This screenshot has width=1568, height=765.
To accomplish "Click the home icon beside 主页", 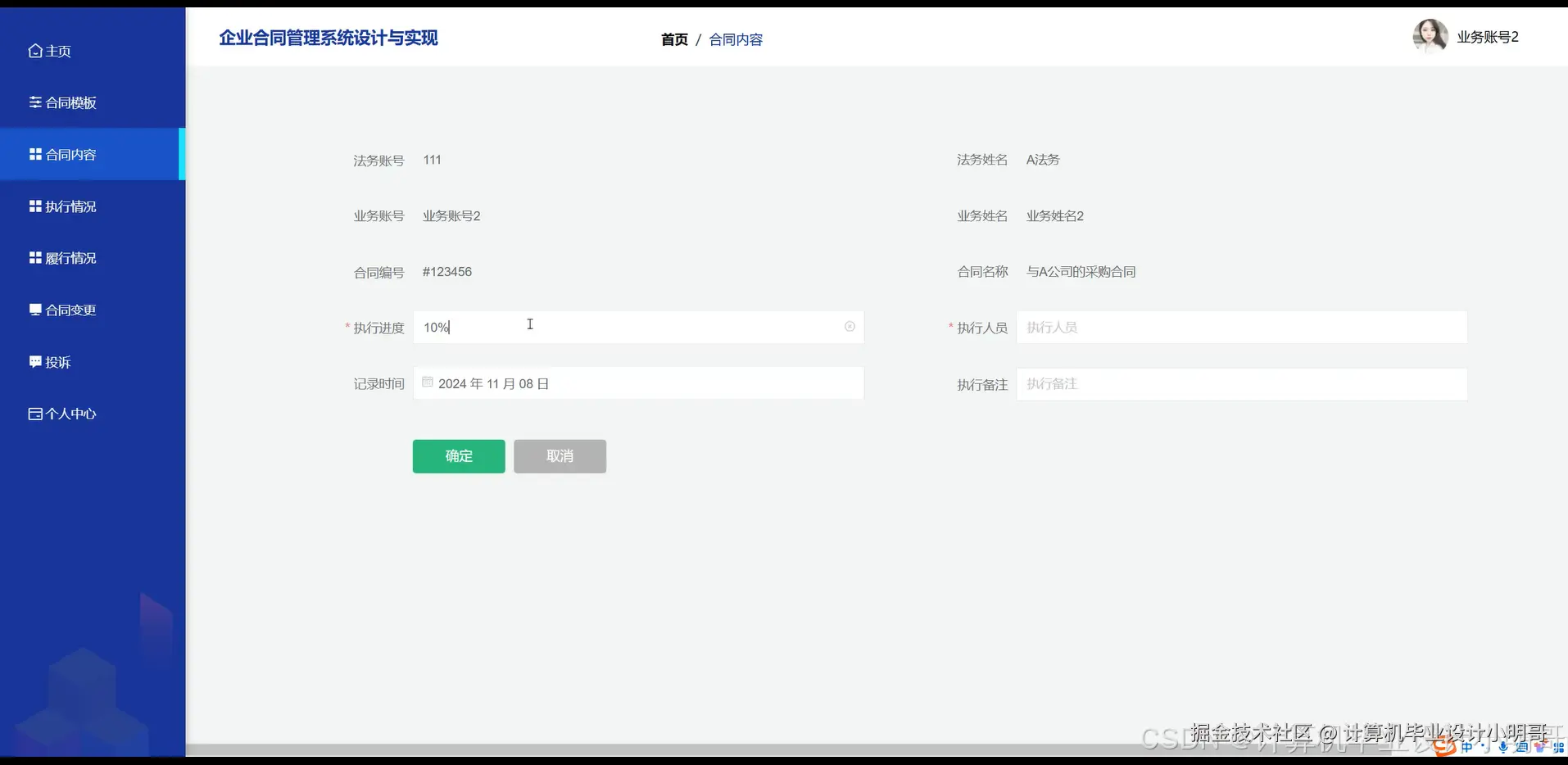I will (x=35, y=51).
